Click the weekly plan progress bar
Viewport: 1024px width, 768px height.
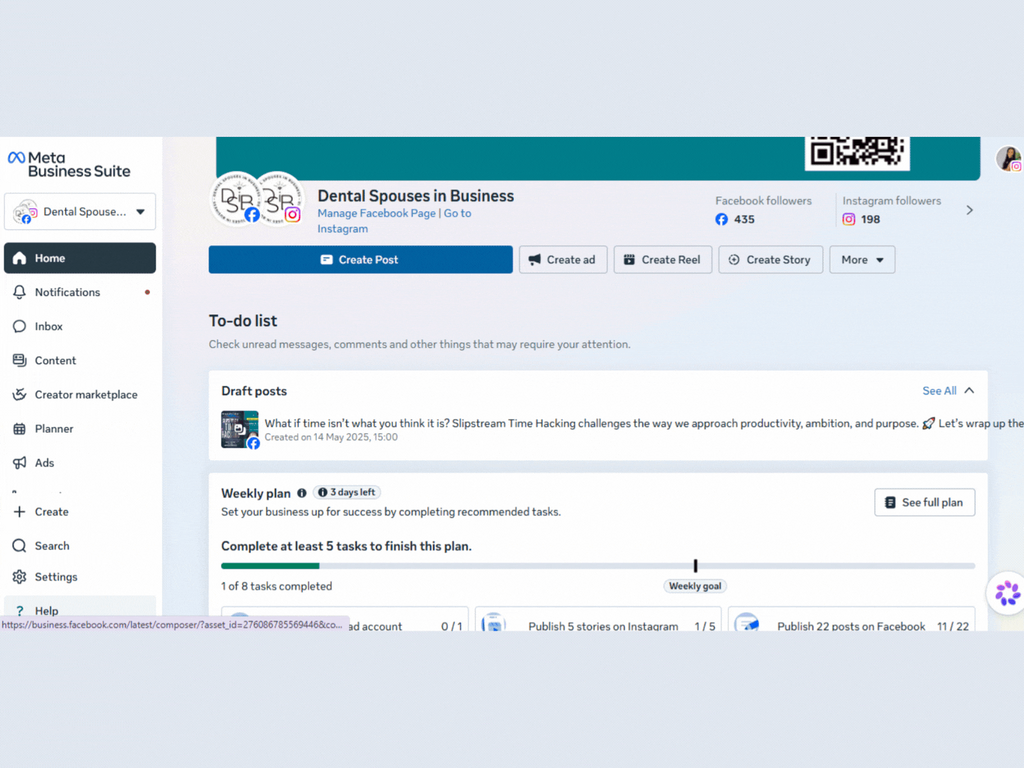click(598, 566)
